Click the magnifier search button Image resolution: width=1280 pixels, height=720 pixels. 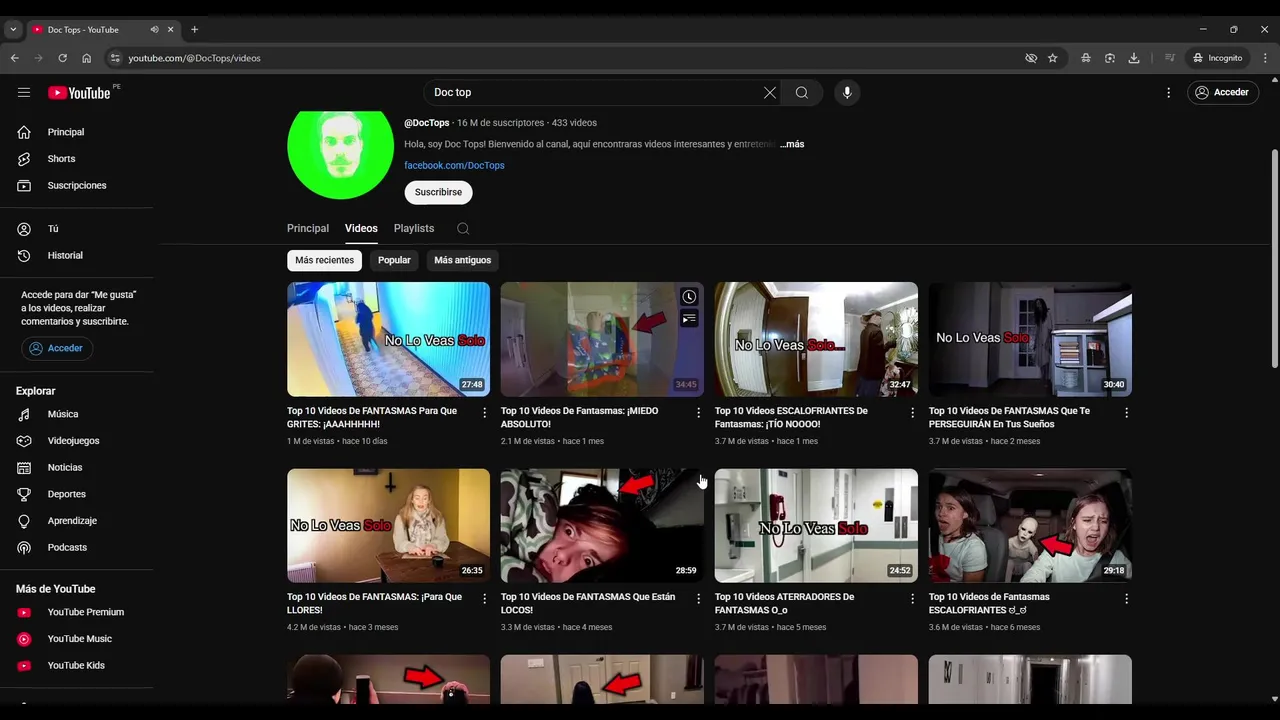click(x=802, y=92)
